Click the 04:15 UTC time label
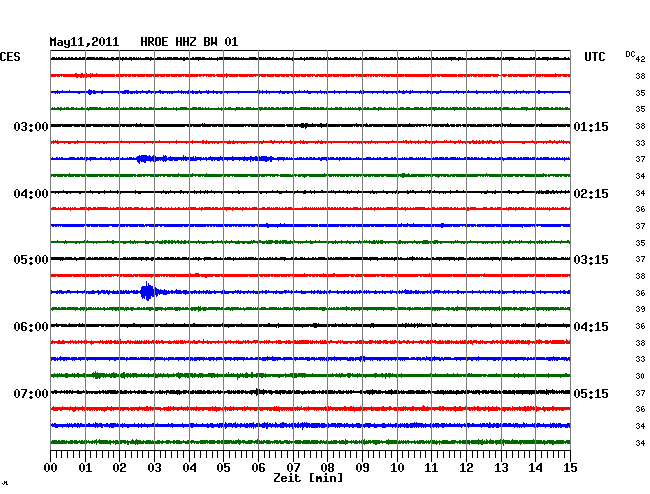Screen dimensions: 650x494 tap(591, 327)
